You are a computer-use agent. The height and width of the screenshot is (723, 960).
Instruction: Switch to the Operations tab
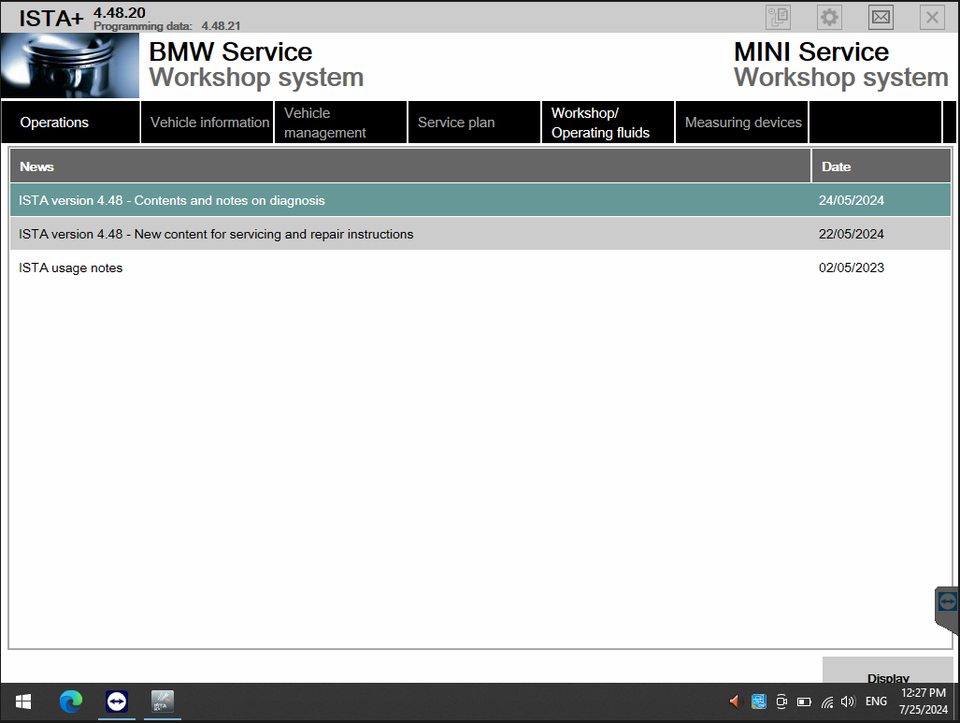[x=55, y=121]
